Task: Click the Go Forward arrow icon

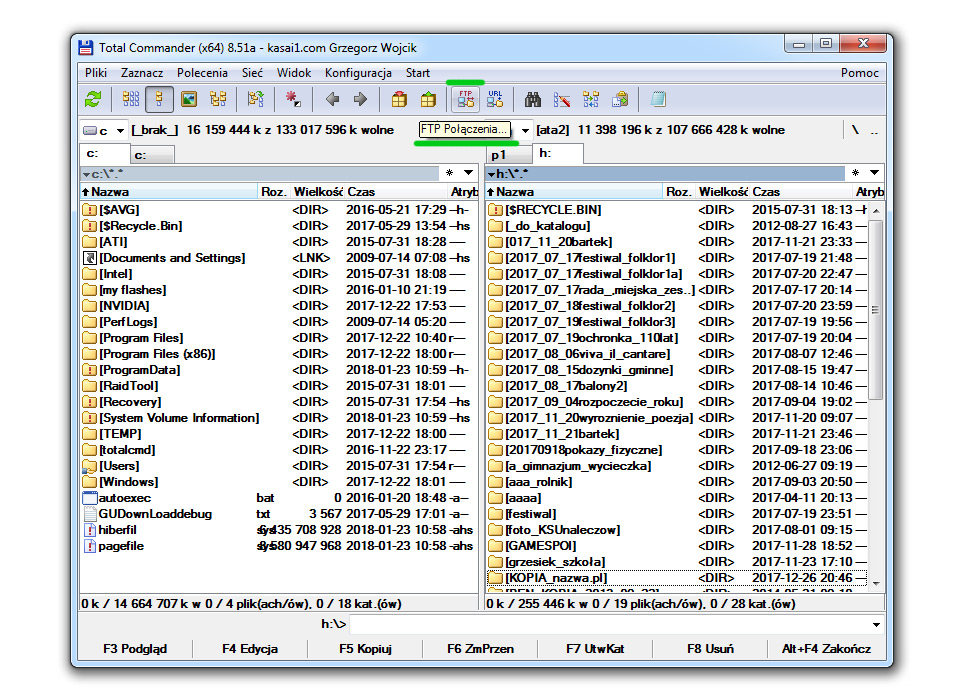Action: tap(361, 99)
